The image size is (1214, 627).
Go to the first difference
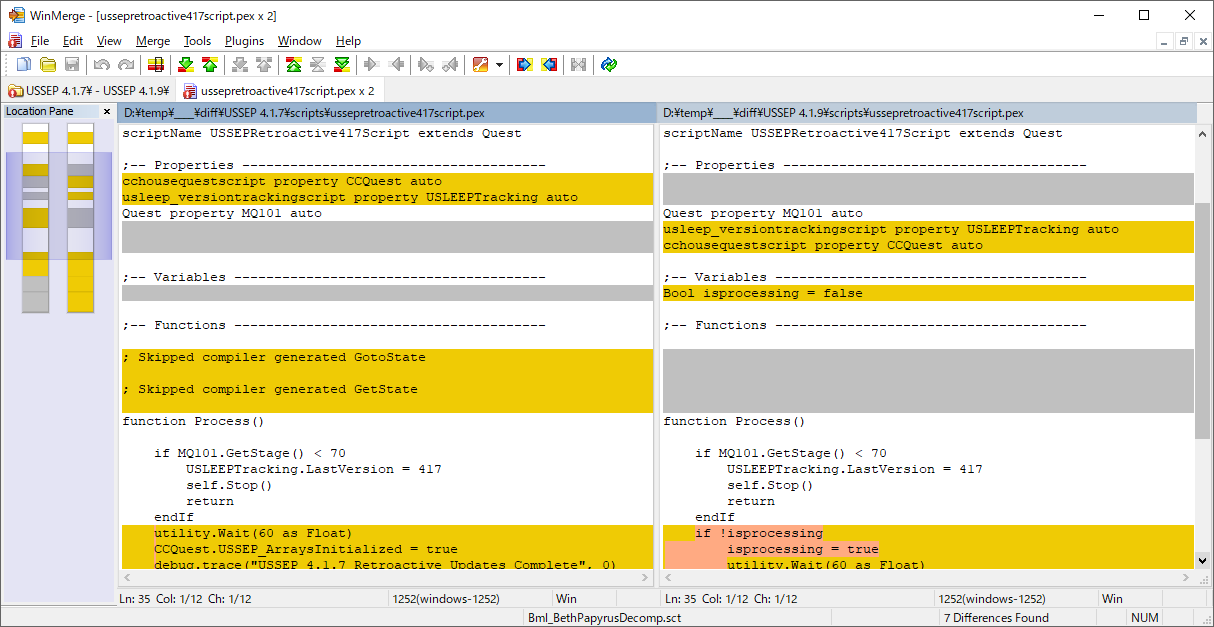coord(293,65)
